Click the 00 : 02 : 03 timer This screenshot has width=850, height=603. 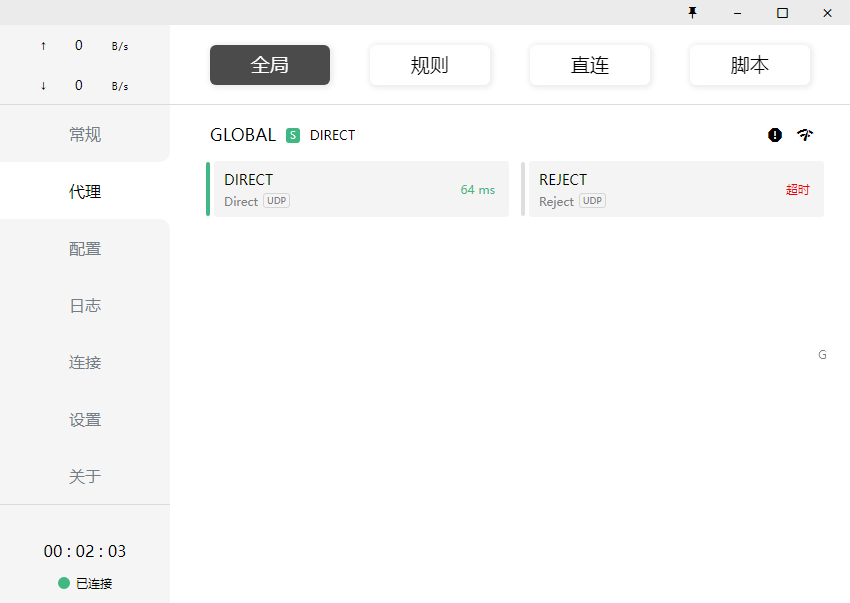tap(85, 551)
